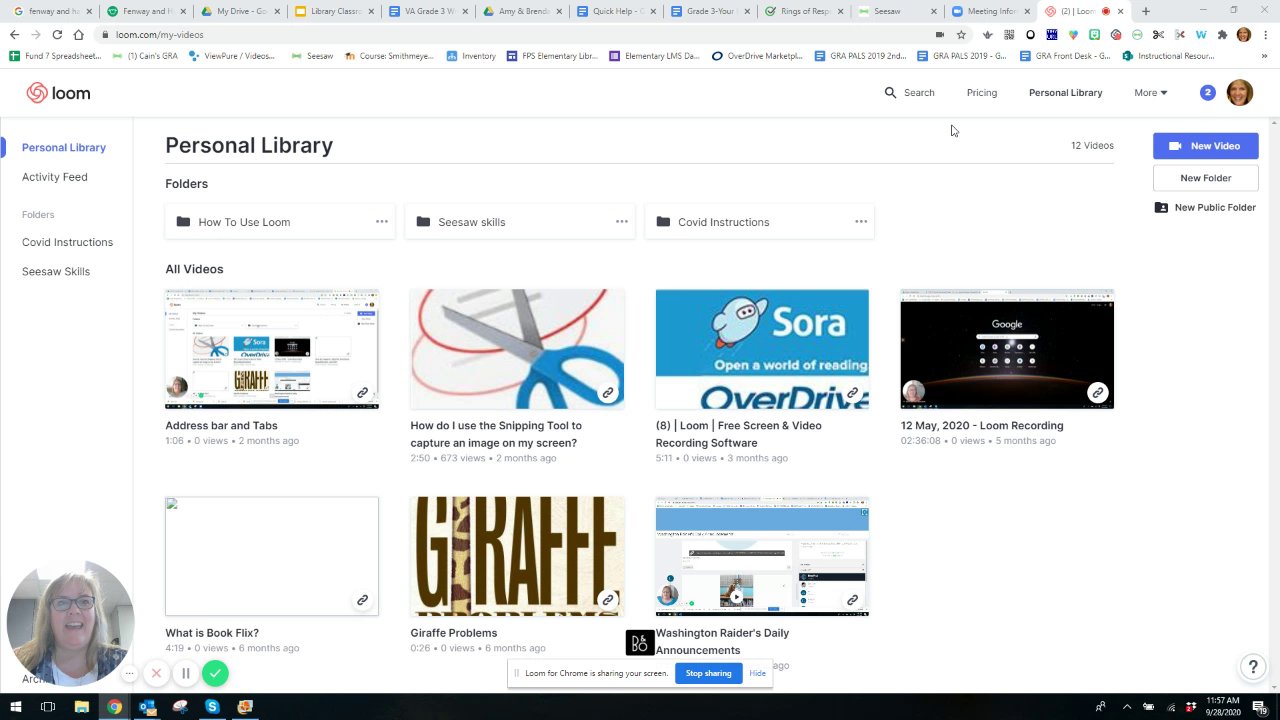Open Chrome from the taskbar
1280x720 pixels.
click(114, 707)
